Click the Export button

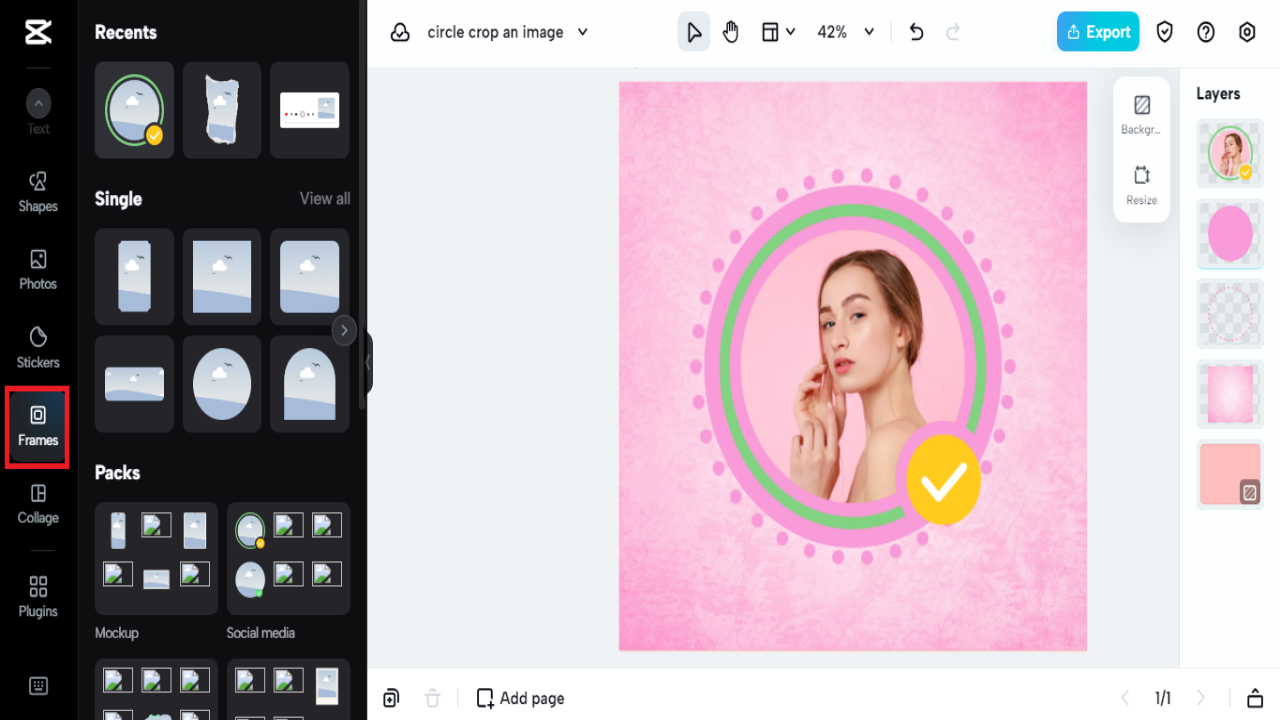pos(1098,32)
